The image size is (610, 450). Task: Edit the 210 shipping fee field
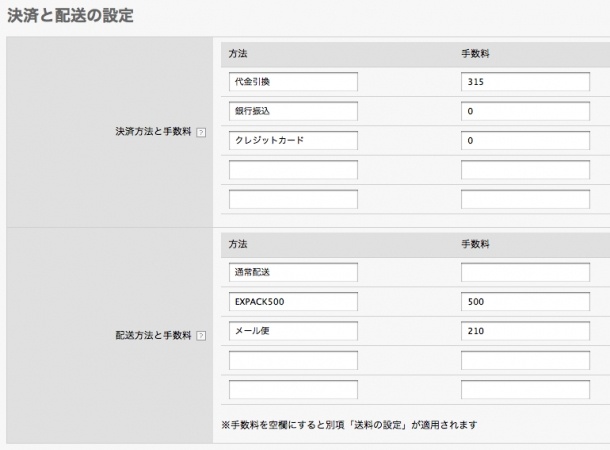point(525,331)
